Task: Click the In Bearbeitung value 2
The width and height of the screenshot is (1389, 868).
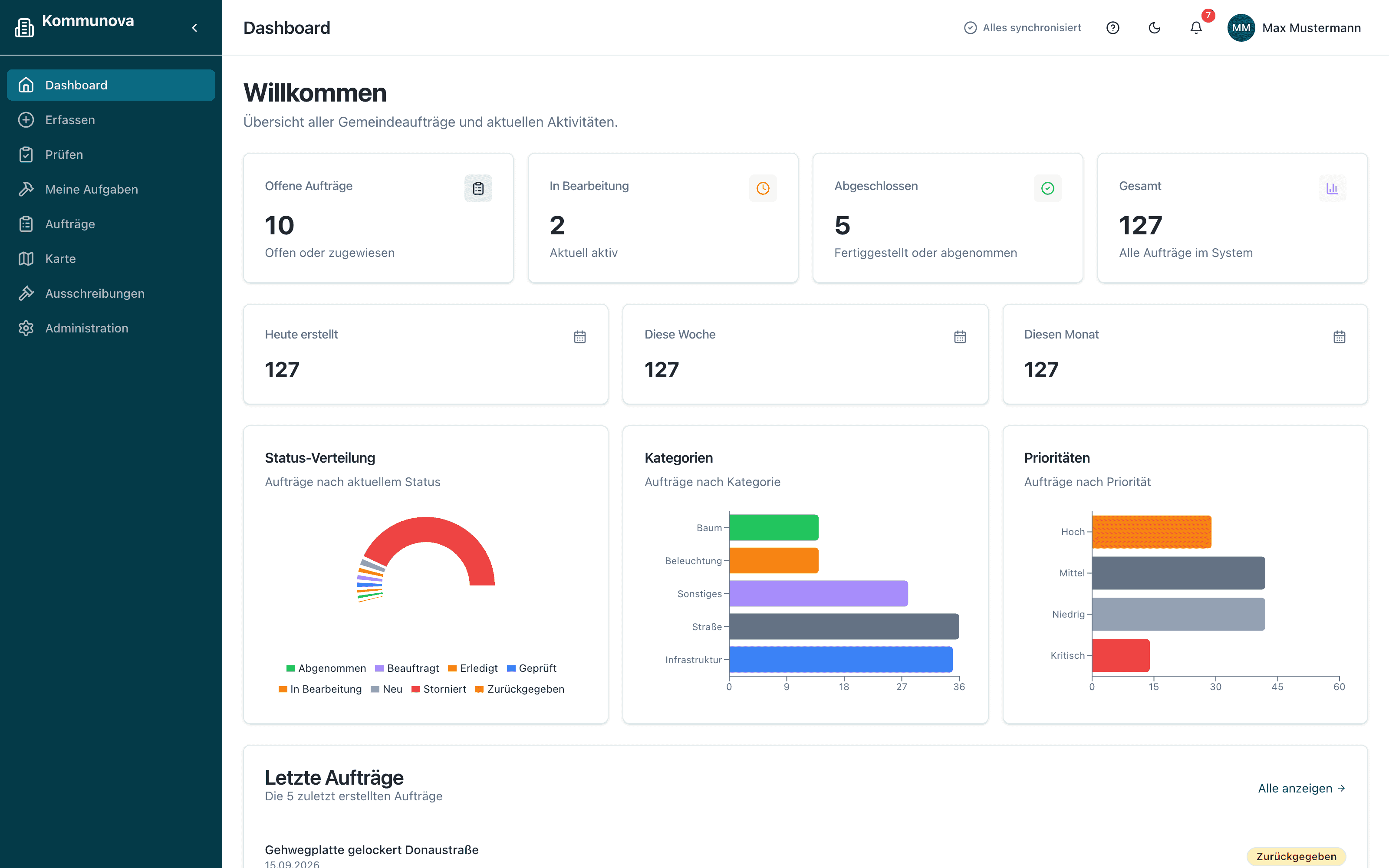Action: 557,225
